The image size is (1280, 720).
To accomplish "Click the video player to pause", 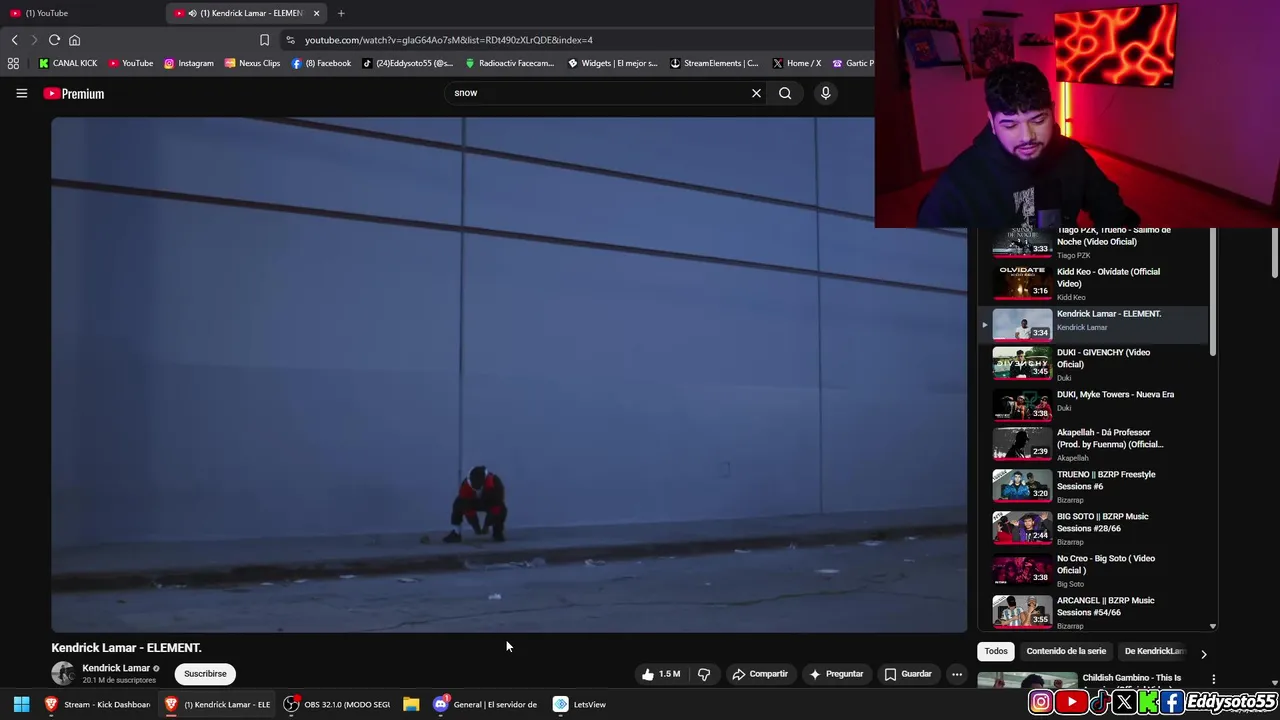I will click(509, 374).
